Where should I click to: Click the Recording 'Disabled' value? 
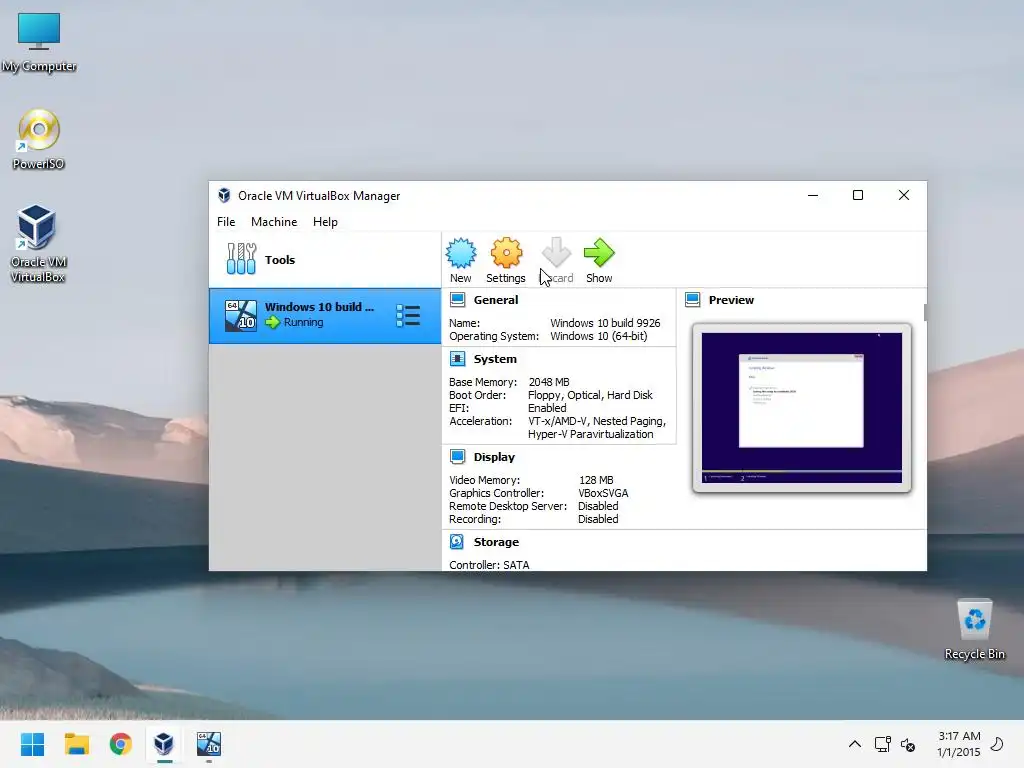[x=598, y=519]
